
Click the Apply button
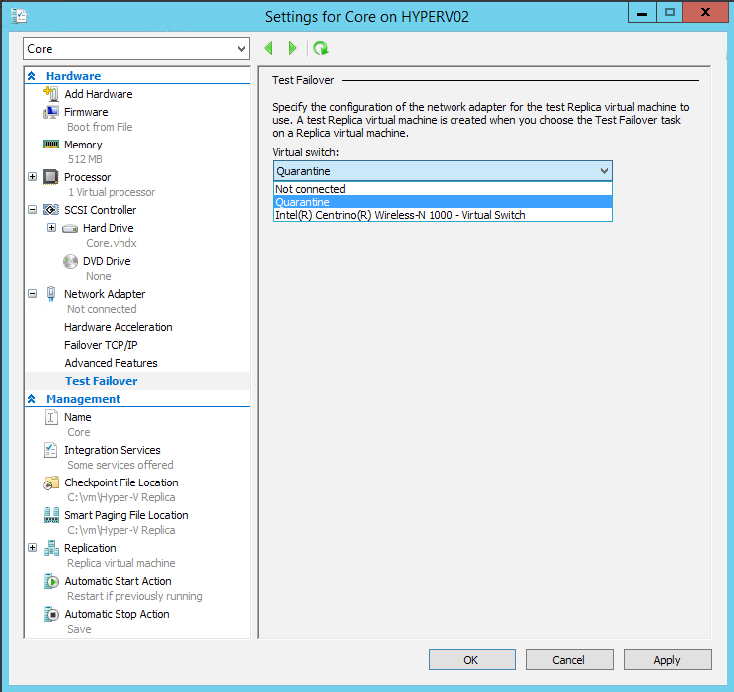point(668,660)
